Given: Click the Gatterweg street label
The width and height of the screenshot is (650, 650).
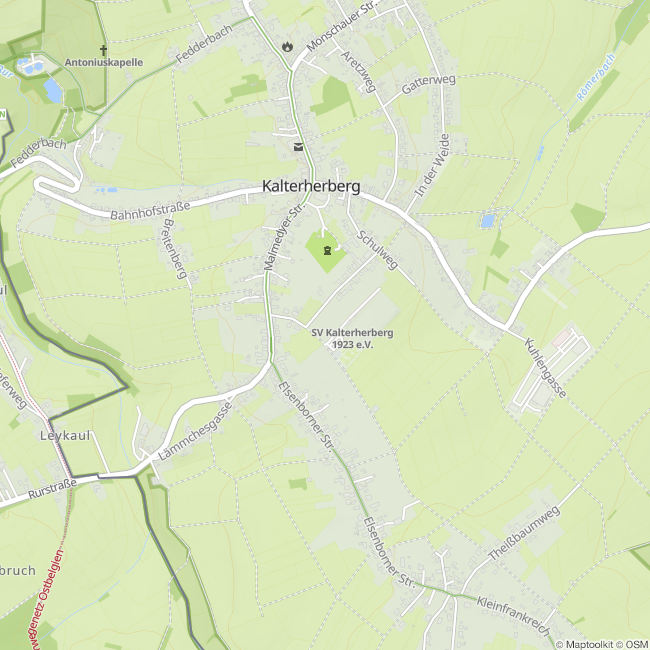Looking at the screenshot, I should (x=429, y=84).
